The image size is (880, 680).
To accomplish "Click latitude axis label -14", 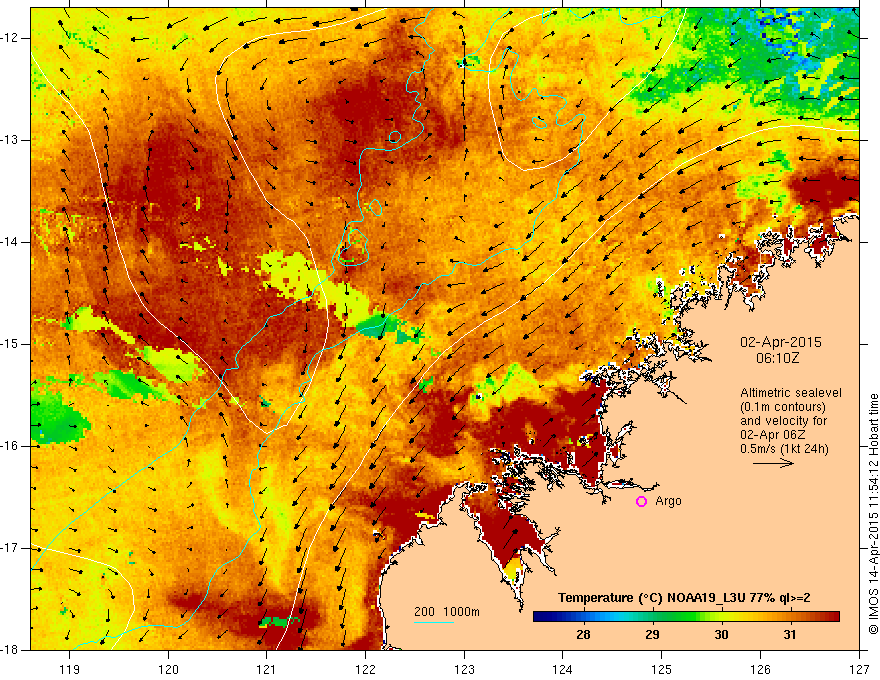I will click(10, 242).
